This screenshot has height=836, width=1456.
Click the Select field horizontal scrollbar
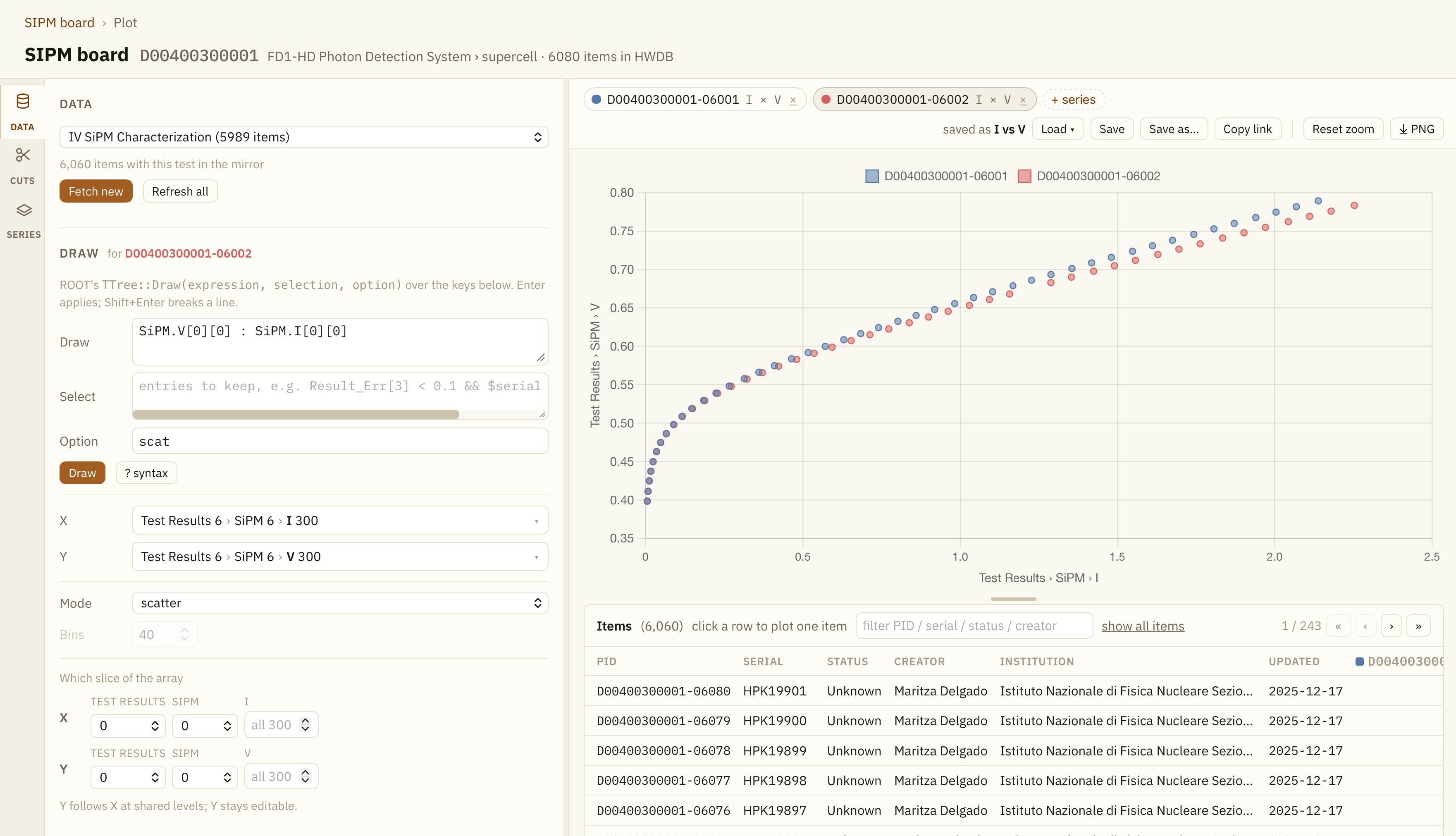pos(296,415)
